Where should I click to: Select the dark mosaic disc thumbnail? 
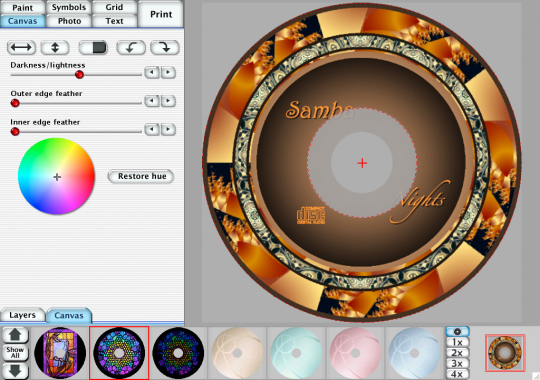click(x=178, y=353)
